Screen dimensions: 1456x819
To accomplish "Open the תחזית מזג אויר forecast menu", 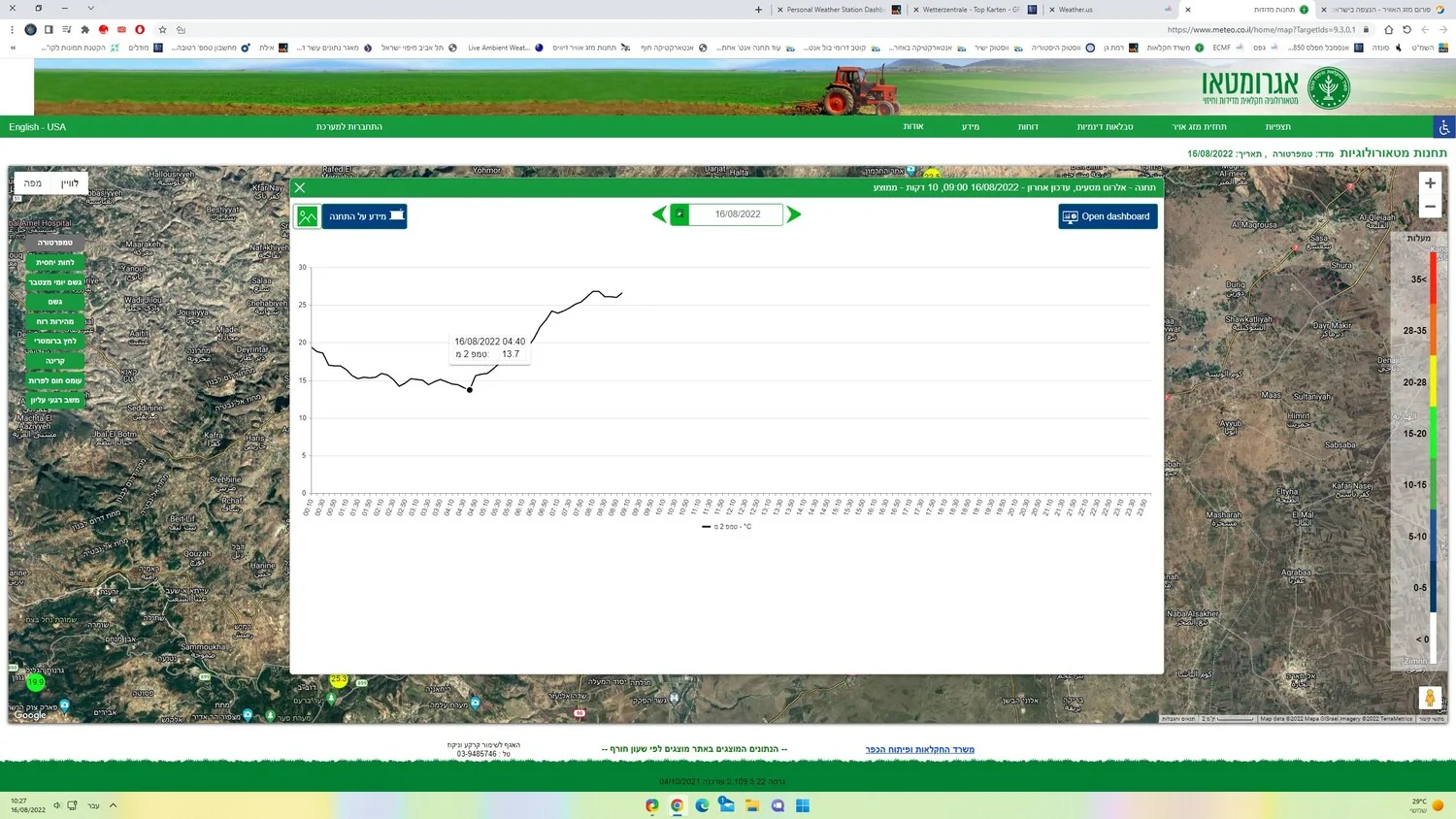I will click(x=1199, y=127).
